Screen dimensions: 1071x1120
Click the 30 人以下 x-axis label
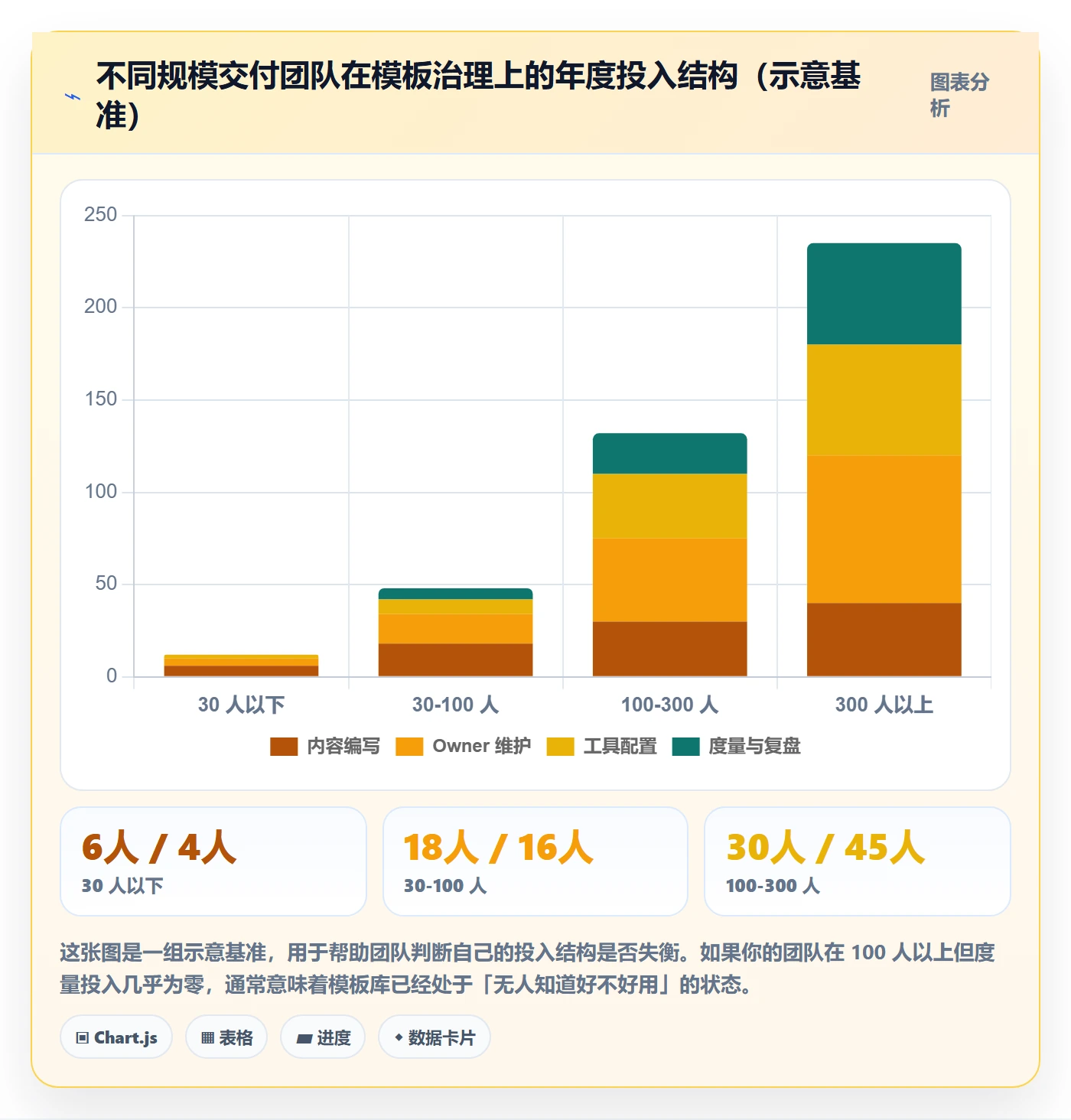pos(242,705)
